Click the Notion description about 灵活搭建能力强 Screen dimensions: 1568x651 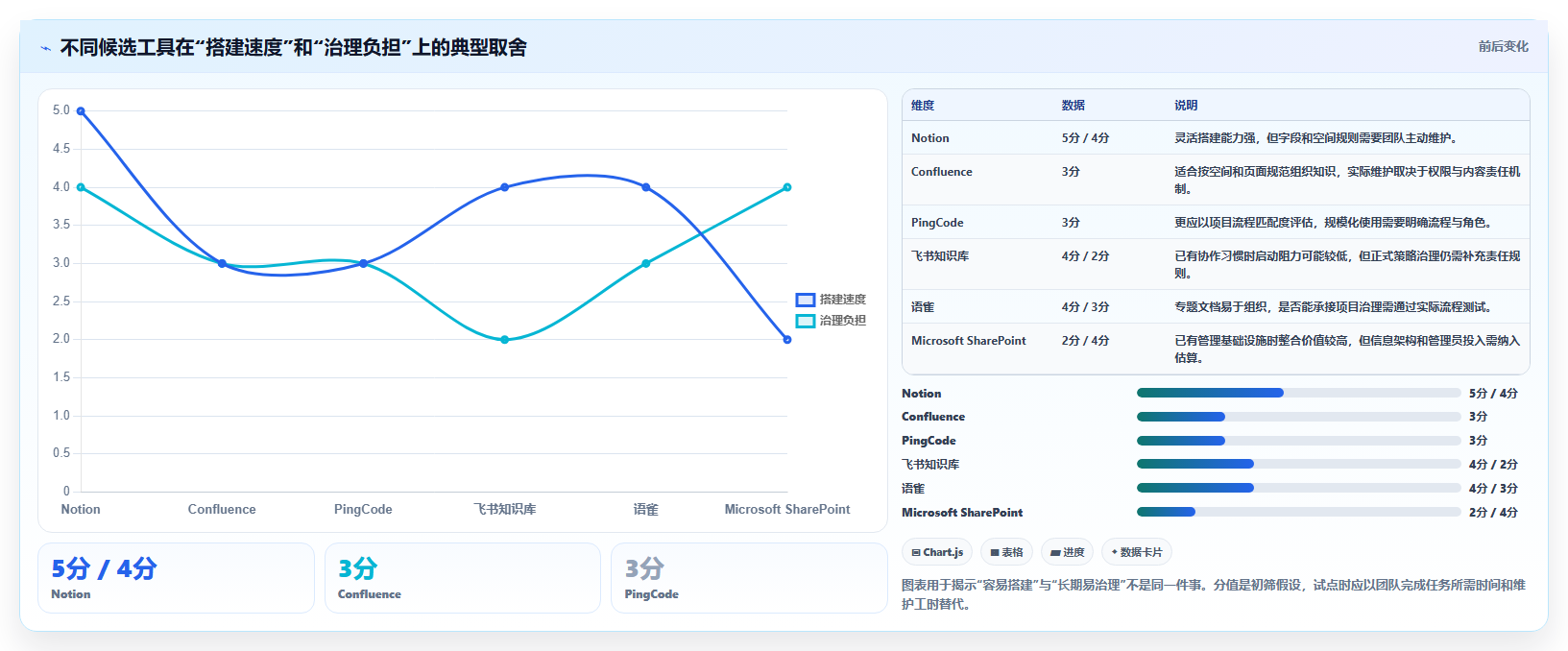[1317, 138]
